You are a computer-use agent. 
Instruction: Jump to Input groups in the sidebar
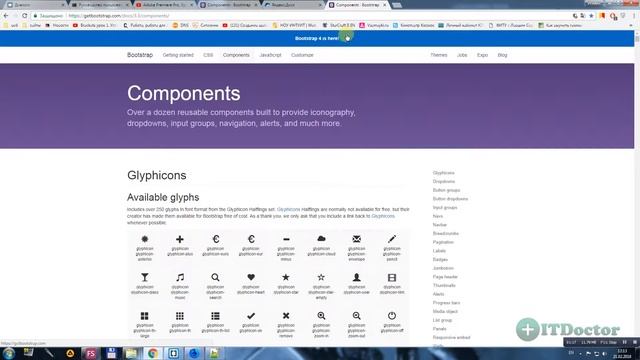click(445, 208)
